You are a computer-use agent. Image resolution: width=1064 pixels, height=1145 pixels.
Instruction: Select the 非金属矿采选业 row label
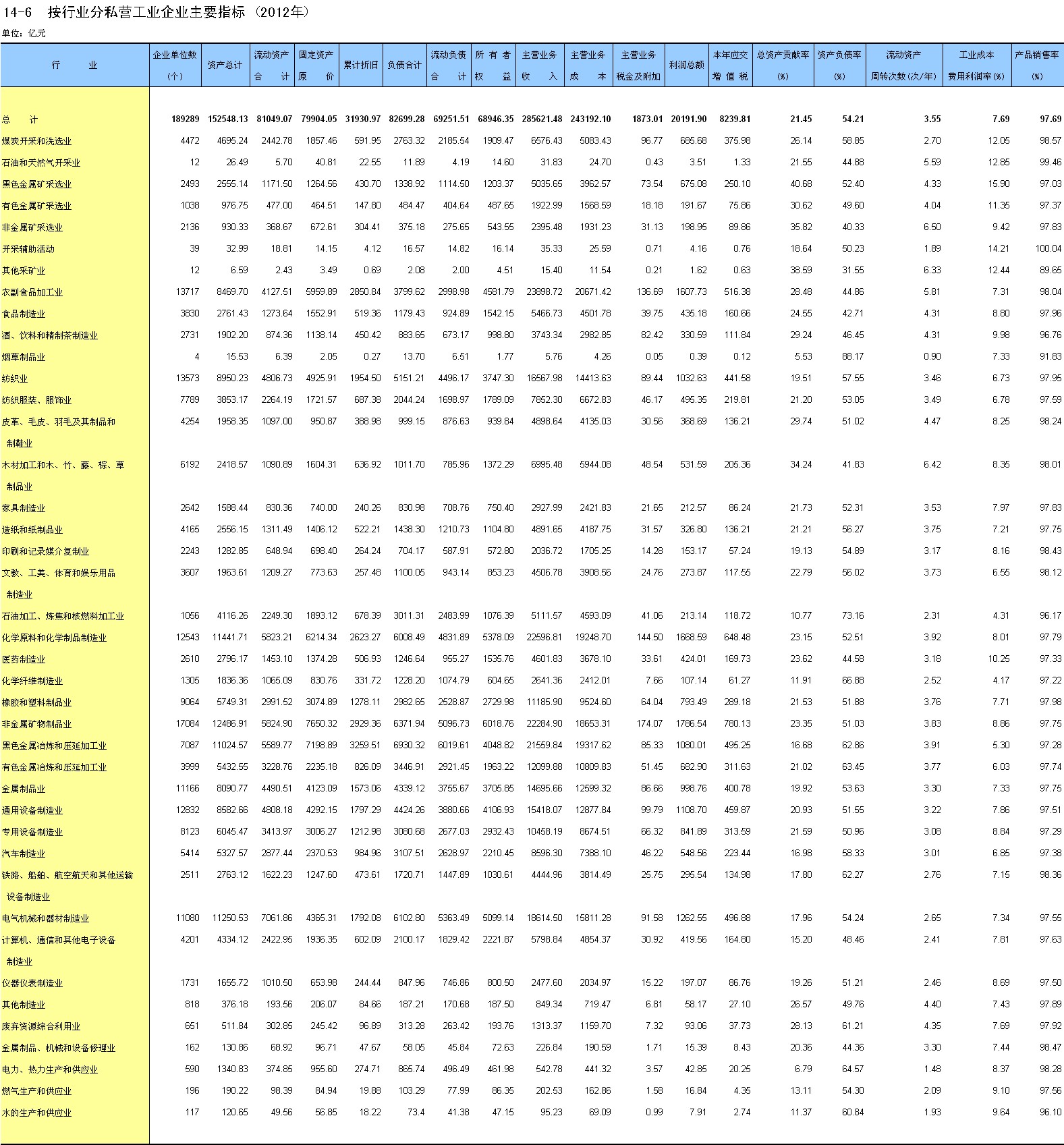coord(32,227)
